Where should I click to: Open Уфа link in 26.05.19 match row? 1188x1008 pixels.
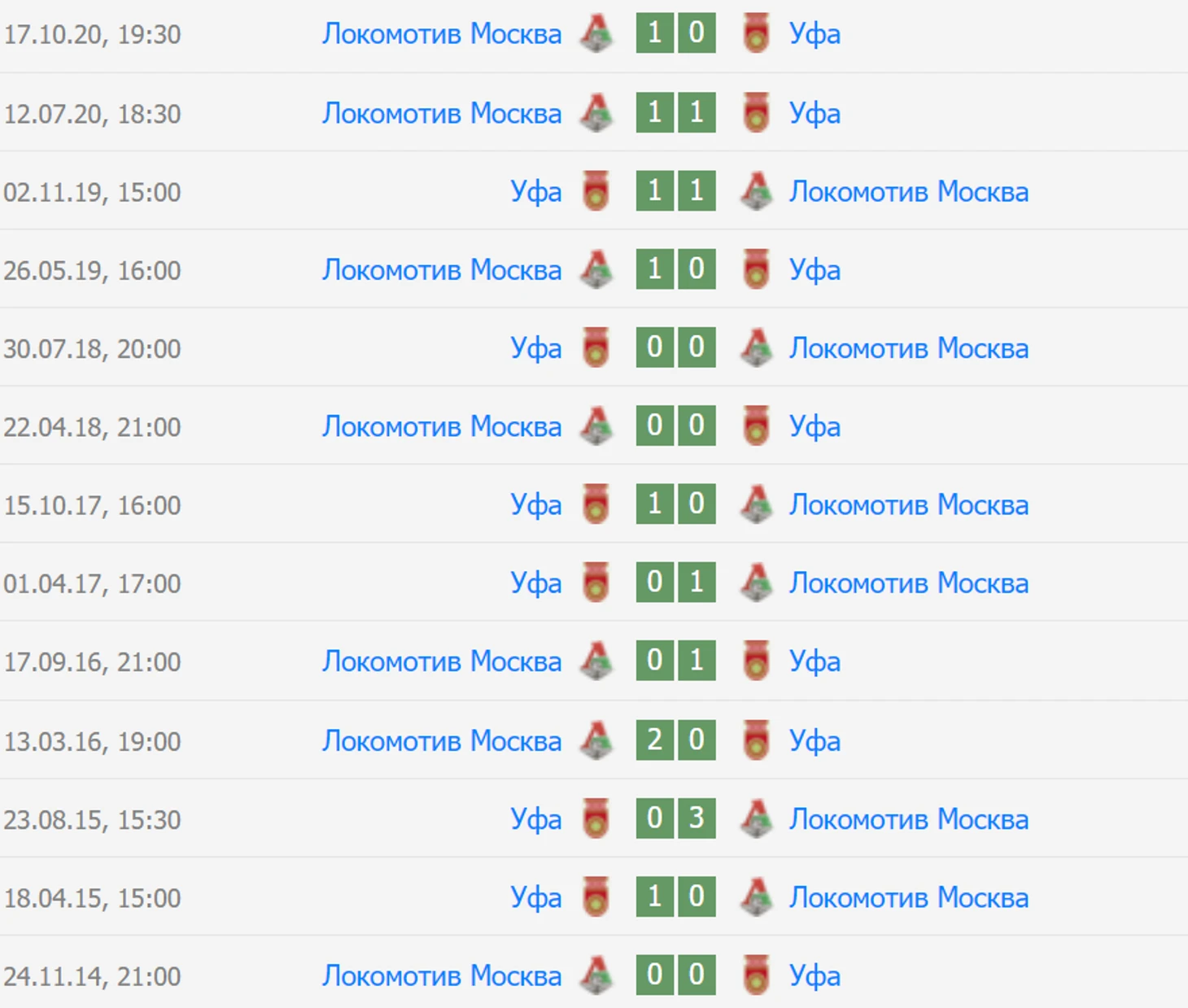coord(815,270)
